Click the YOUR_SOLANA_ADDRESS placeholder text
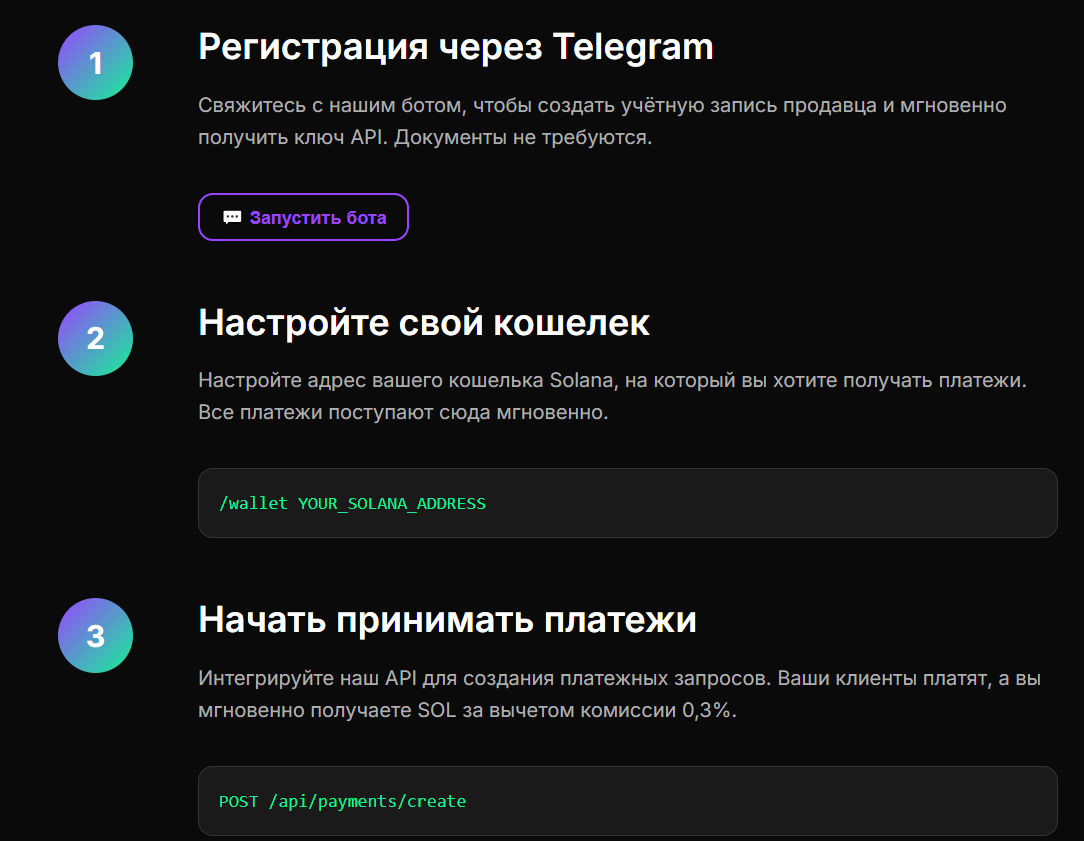The height and width of the screenshot is (841, 1084). click(395, 503)
